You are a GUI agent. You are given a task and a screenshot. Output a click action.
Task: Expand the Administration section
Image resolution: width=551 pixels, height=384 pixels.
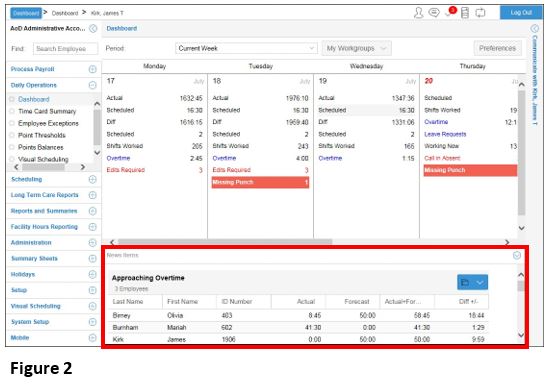[92, 243]
